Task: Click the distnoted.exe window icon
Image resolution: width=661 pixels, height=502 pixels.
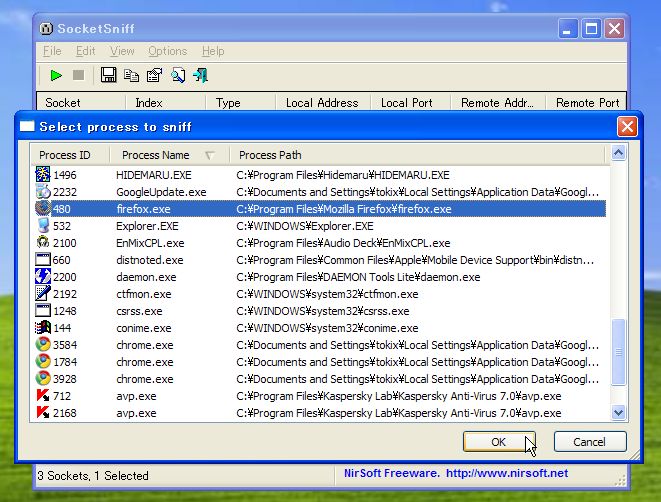Action: coord(43,260)
